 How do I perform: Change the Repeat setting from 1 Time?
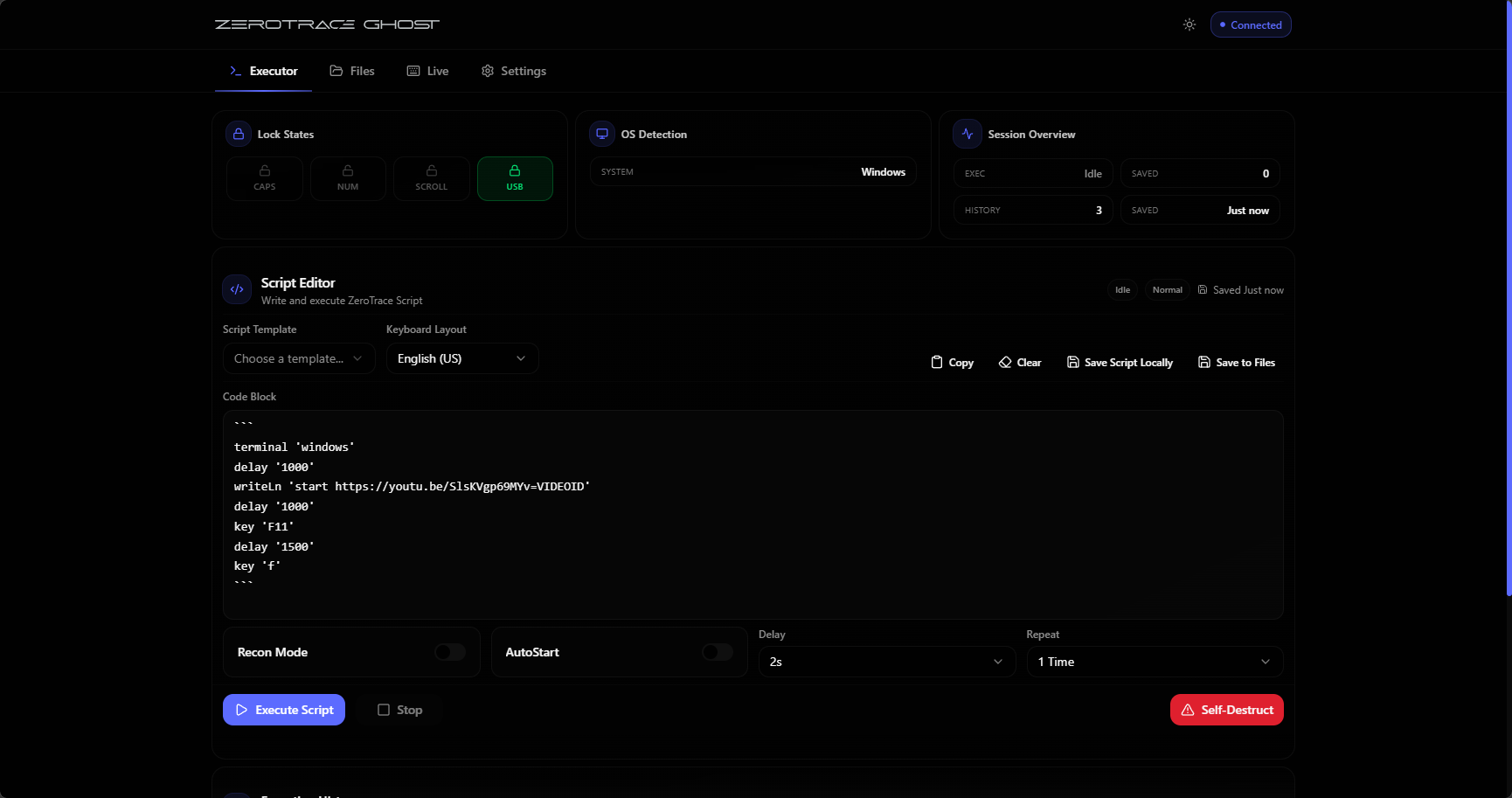1154,662
